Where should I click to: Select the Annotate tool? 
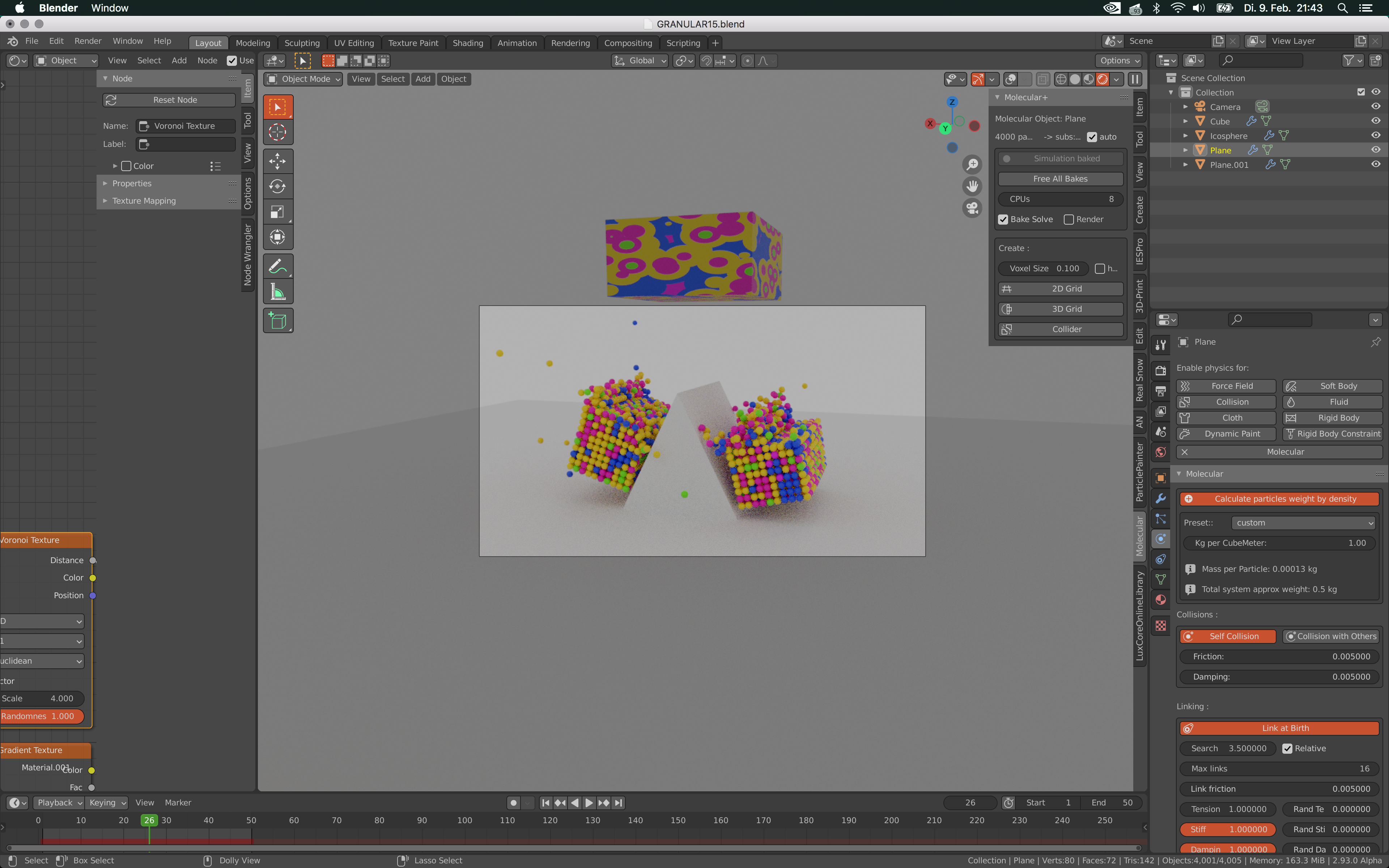(278, 265)
